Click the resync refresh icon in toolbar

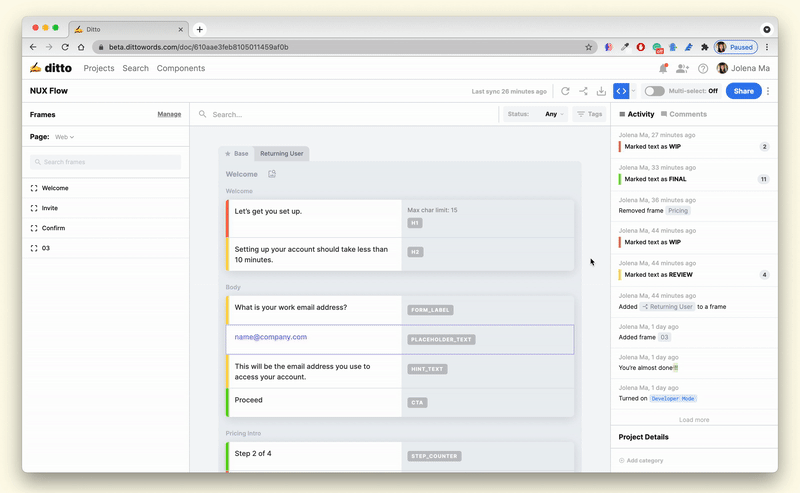(x=565, y=91)
